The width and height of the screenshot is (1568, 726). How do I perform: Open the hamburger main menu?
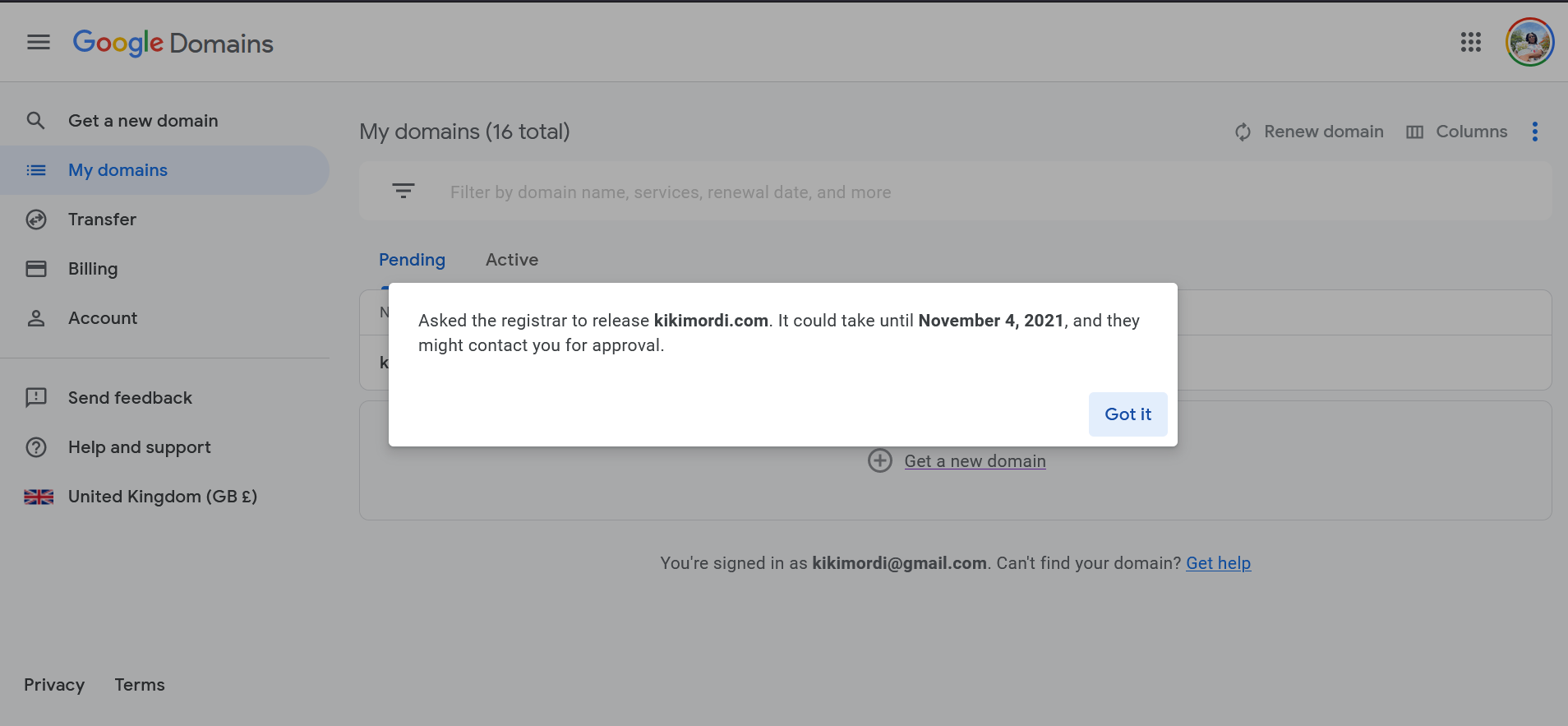(39, 42)
